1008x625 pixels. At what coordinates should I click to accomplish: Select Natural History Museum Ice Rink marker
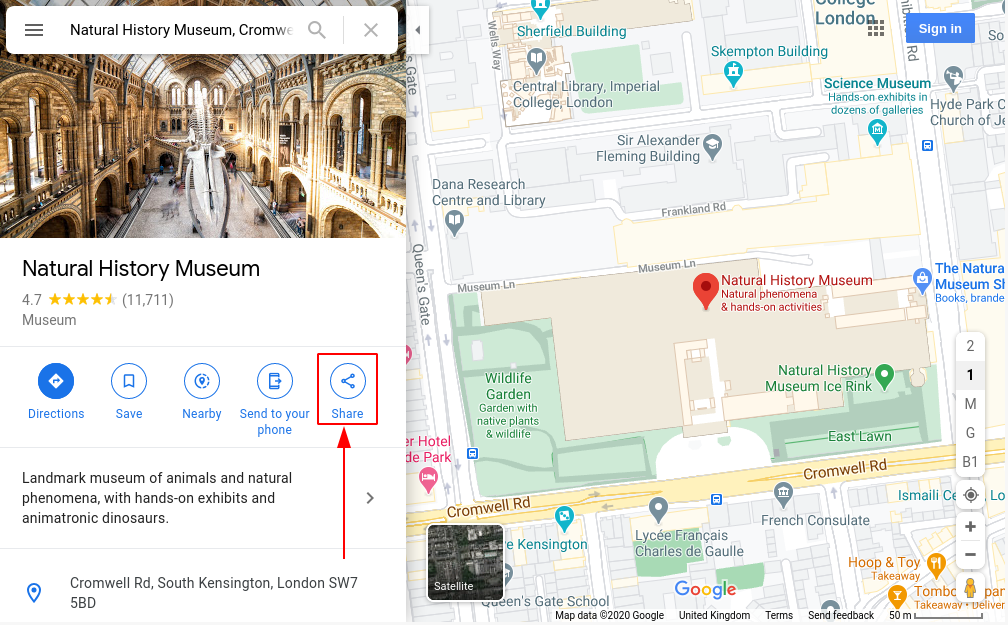[x=885, y=377]
